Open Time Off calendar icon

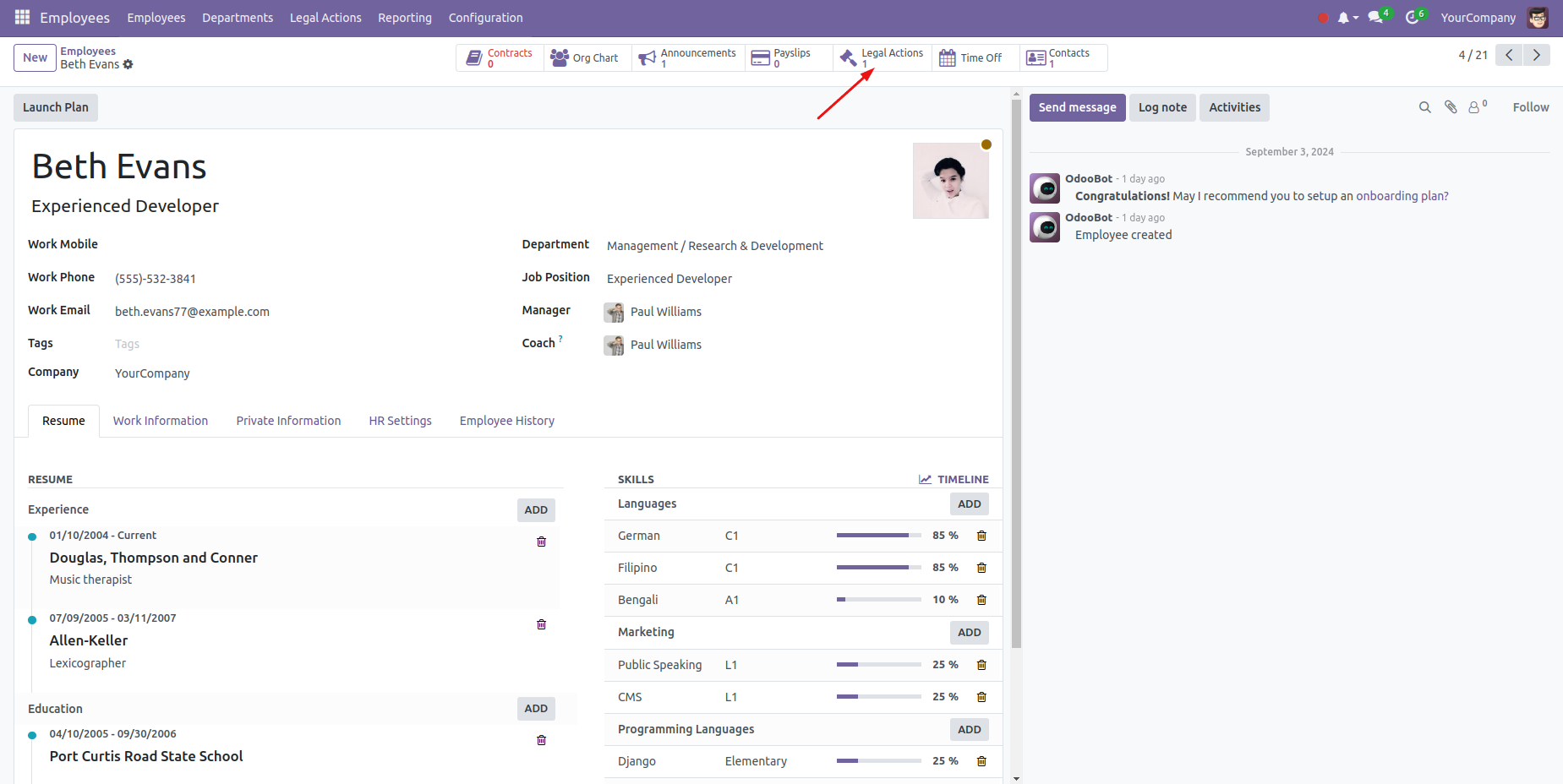click(948, 58)
